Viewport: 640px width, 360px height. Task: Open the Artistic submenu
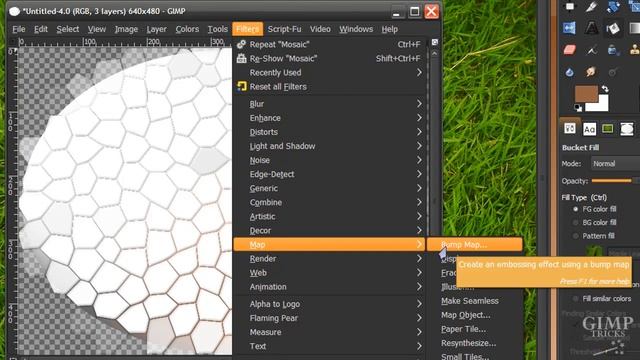(x=330, y=216)
